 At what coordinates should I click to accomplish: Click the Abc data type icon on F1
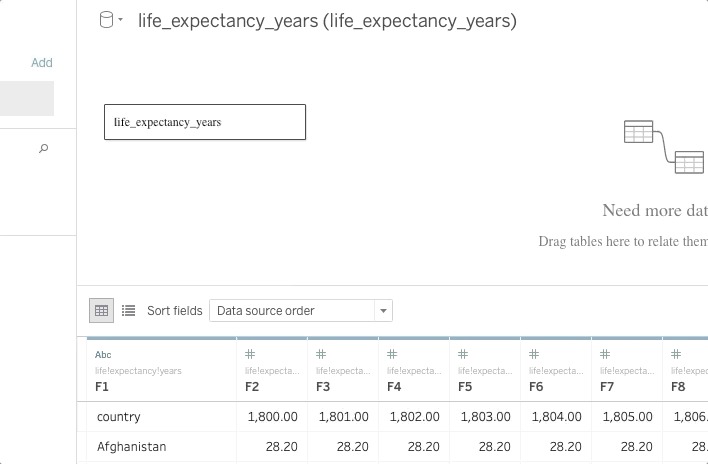pyautogui.click(x=103, y=355)
